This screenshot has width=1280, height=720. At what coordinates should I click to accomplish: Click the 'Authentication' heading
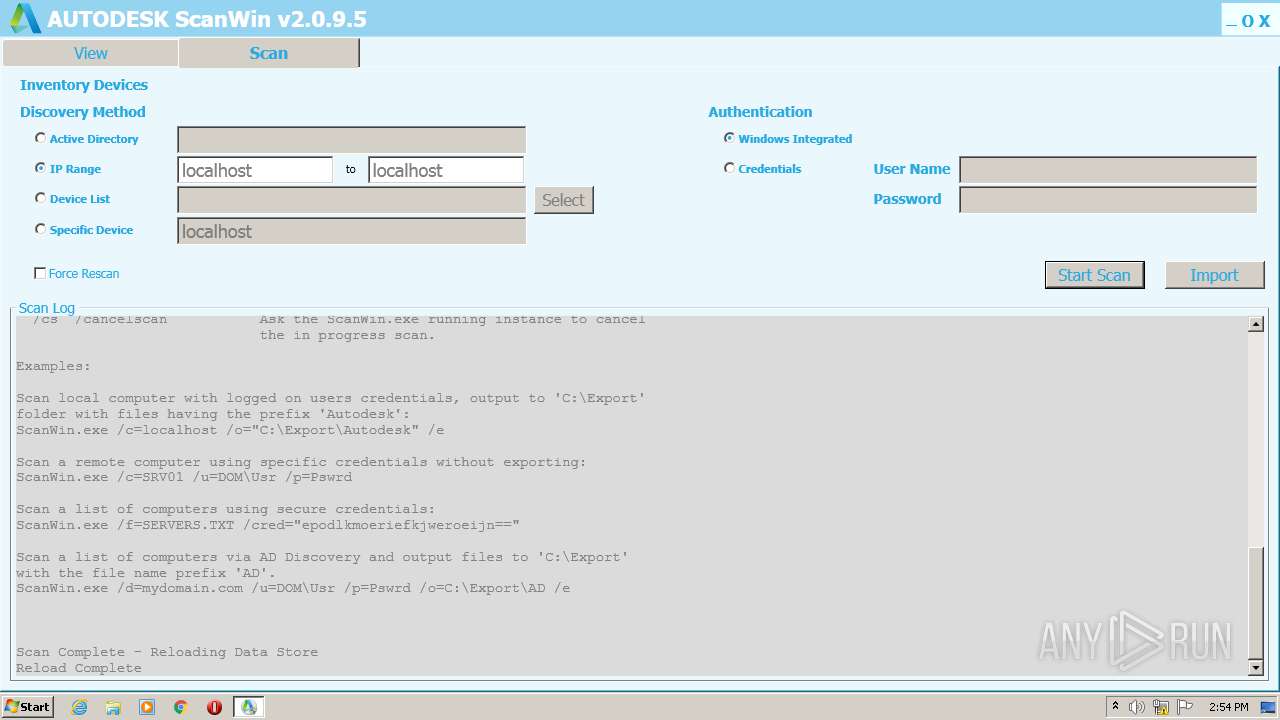click(760, 112)
